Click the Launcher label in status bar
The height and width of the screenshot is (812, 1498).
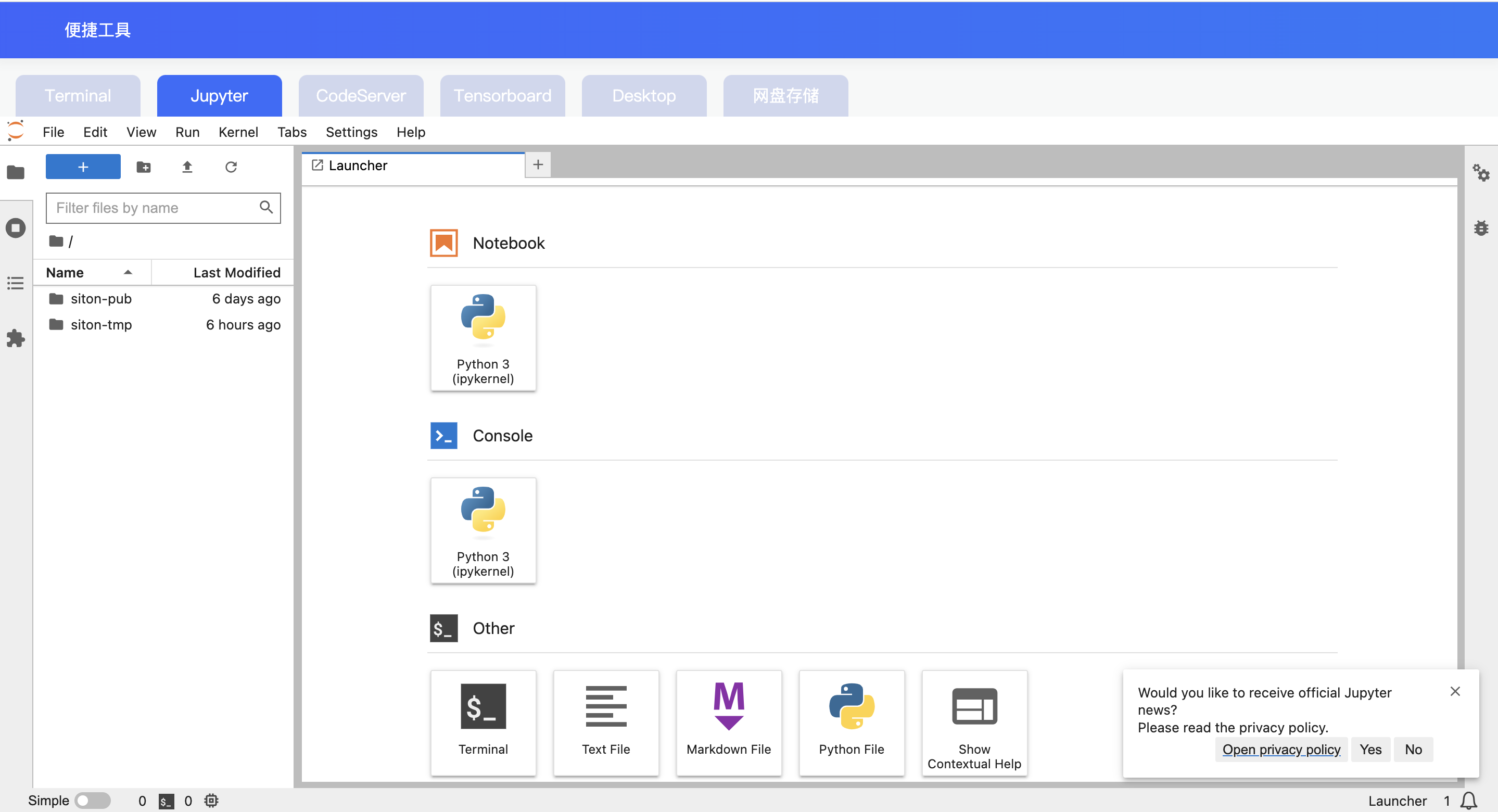pos(1398,801)
